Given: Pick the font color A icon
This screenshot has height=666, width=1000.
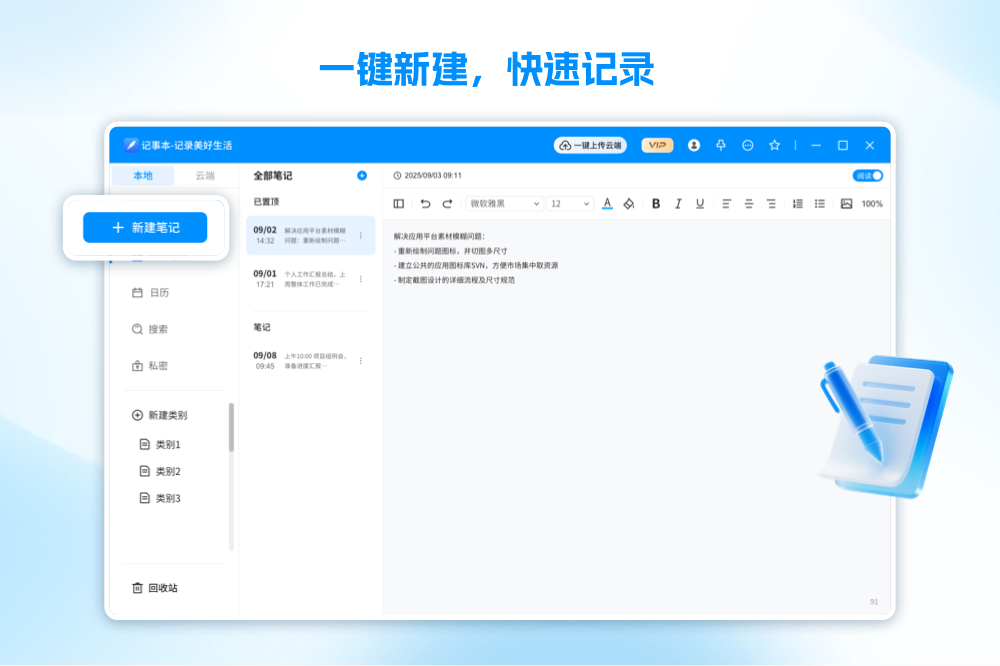Looking at the screenshot, I should (607, 204).
